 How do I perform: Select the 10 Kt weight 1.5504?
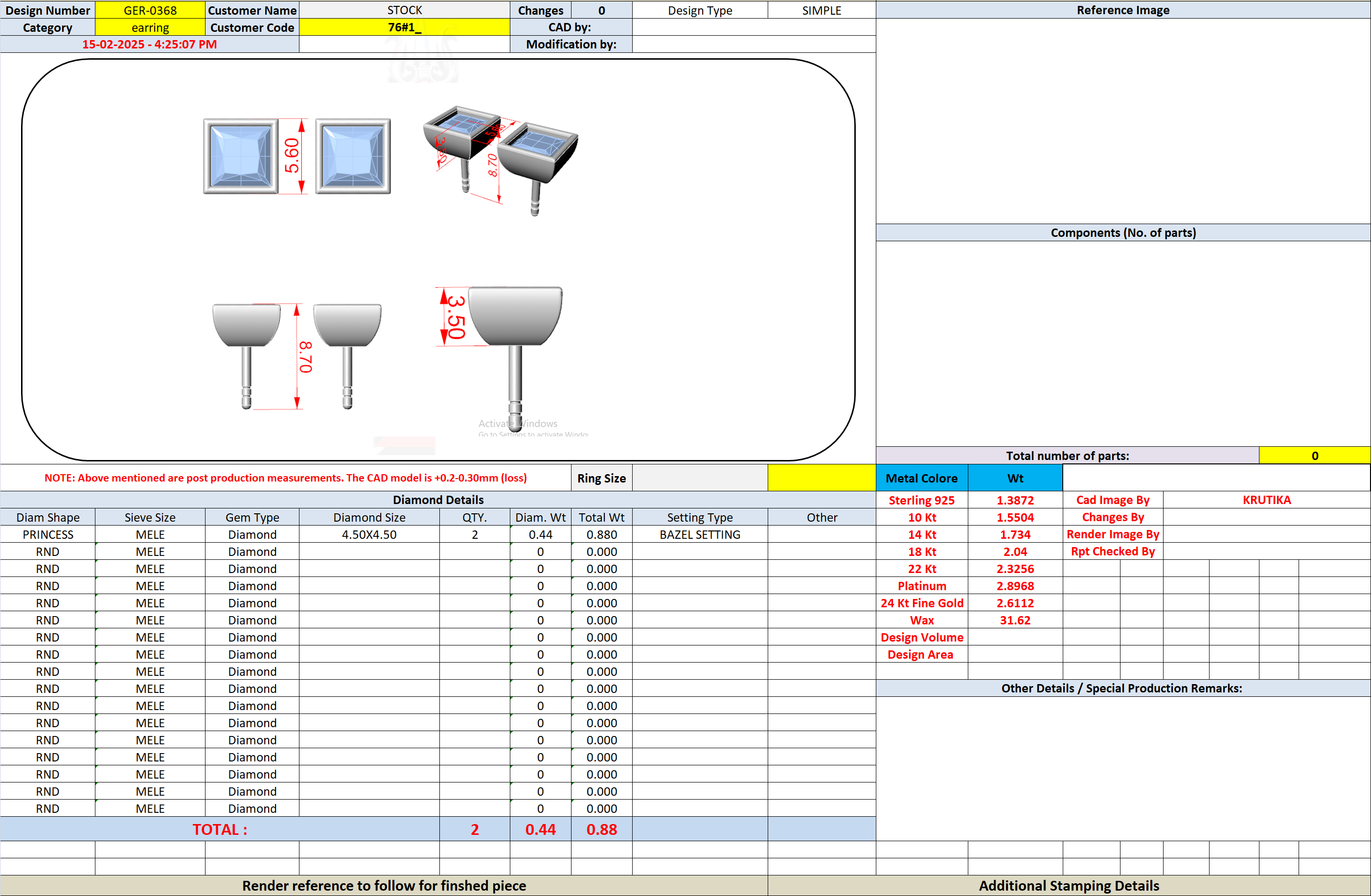click(1015, 517)
